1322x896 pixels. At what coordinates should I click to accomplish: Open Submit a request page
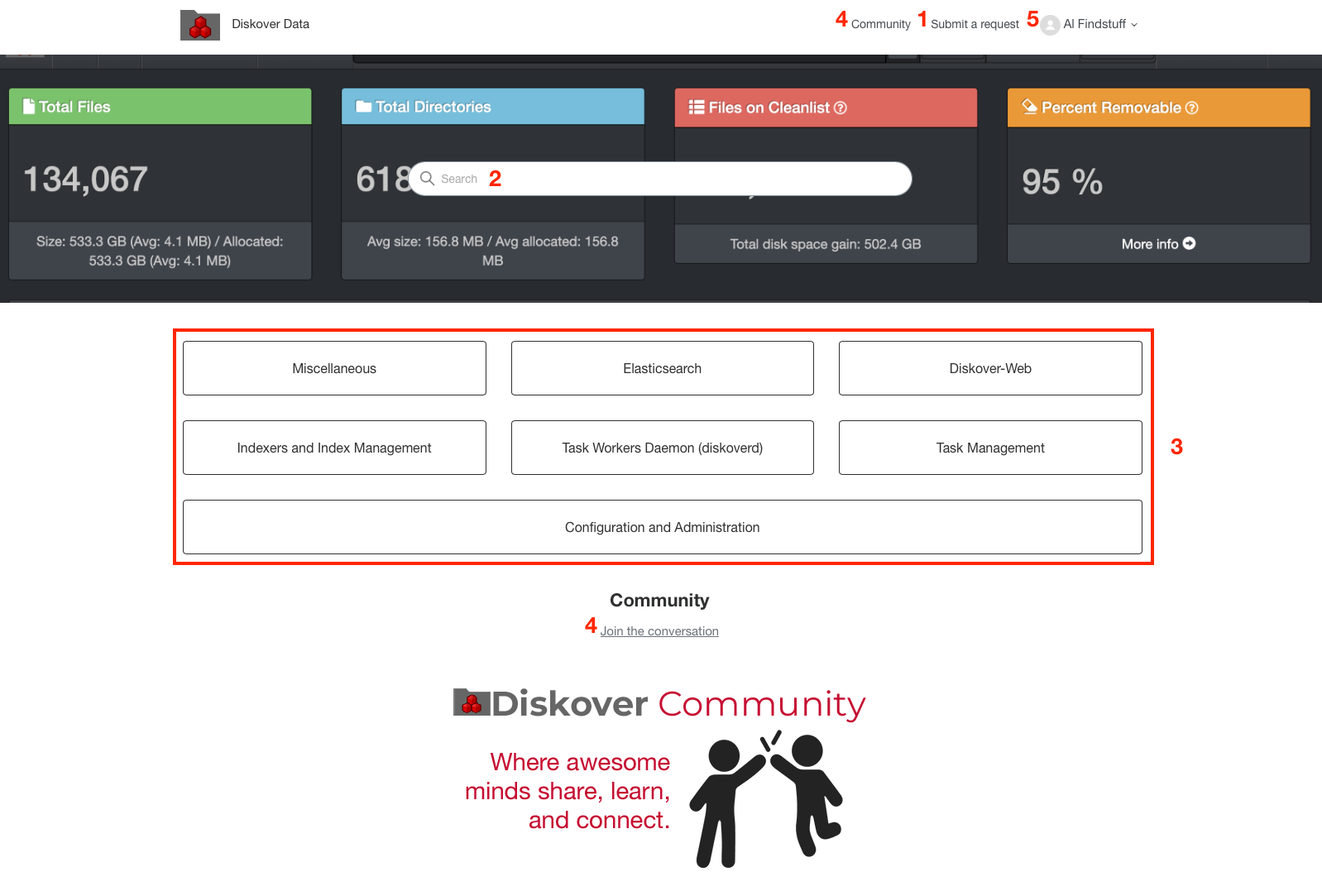click(x=975, y=25)
